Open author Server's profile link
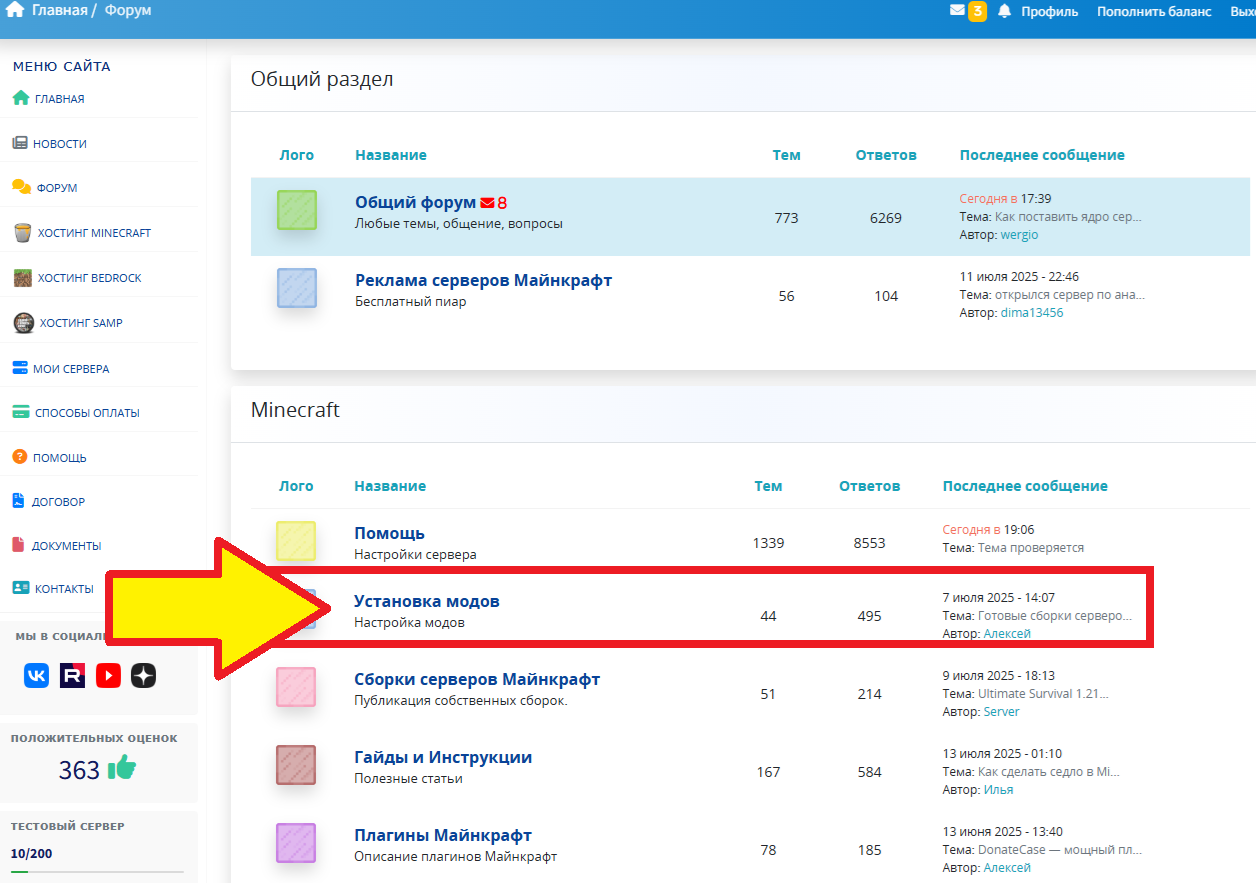Image resolution: width=1256 pixels, height=883 pixels. pos(1001,711)
